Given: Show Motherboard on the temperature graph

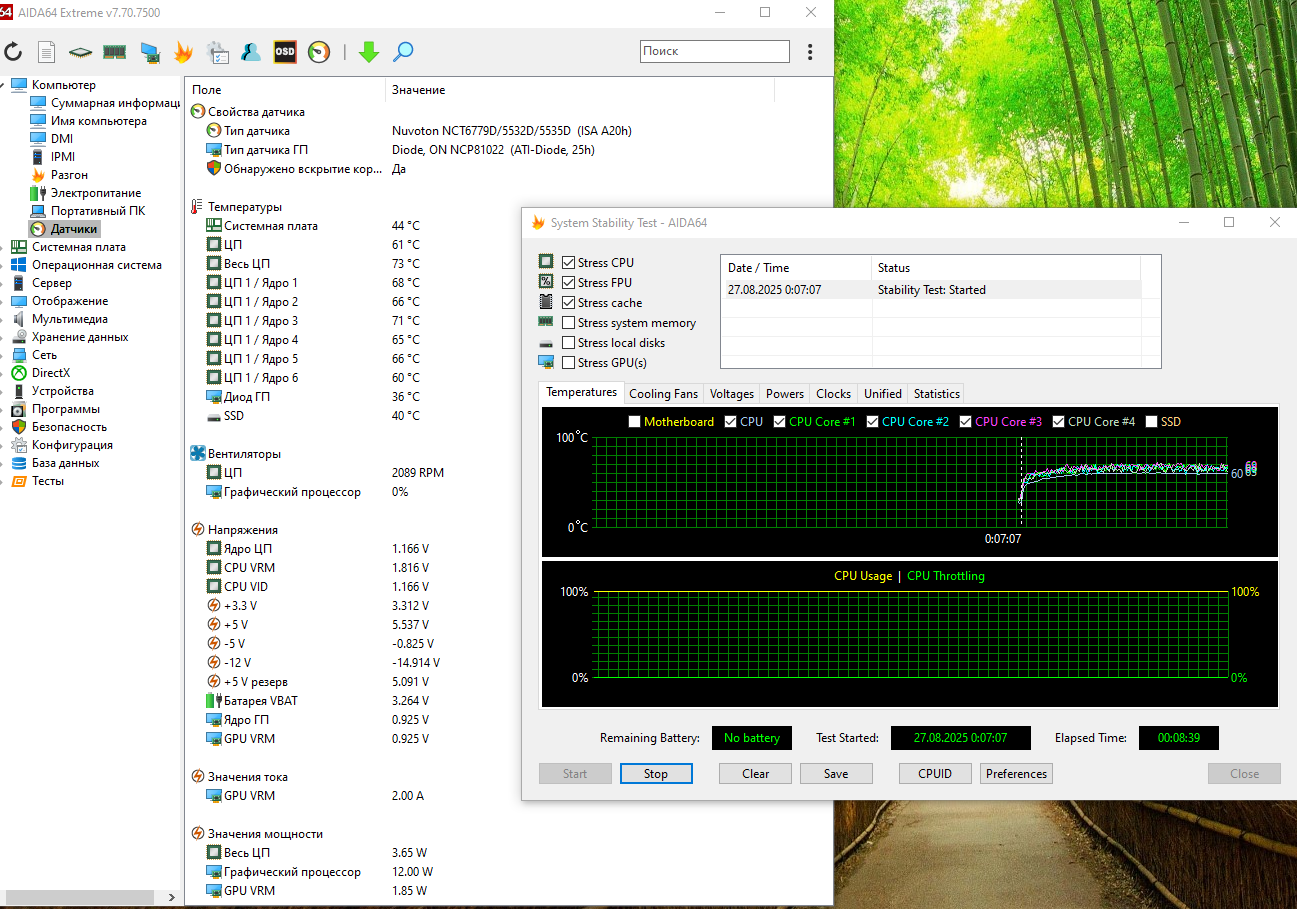Looking at the screenshot, I should [x=634, y=422].
